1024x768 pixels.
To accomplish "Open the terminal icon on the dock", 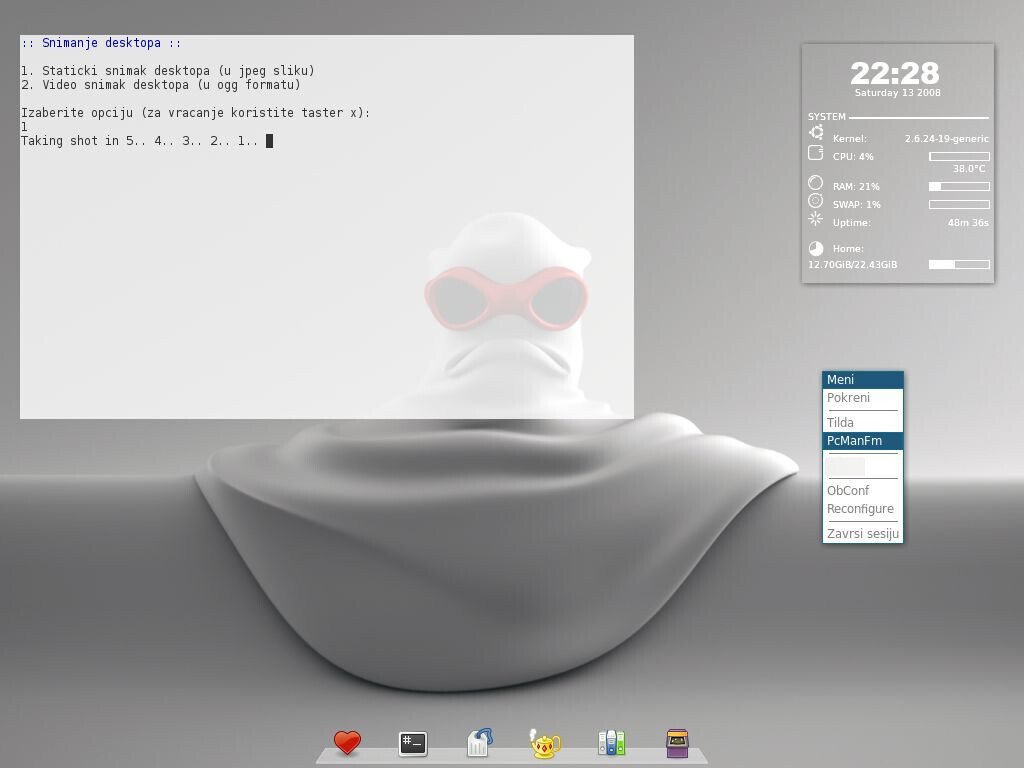I will (412, 742).
